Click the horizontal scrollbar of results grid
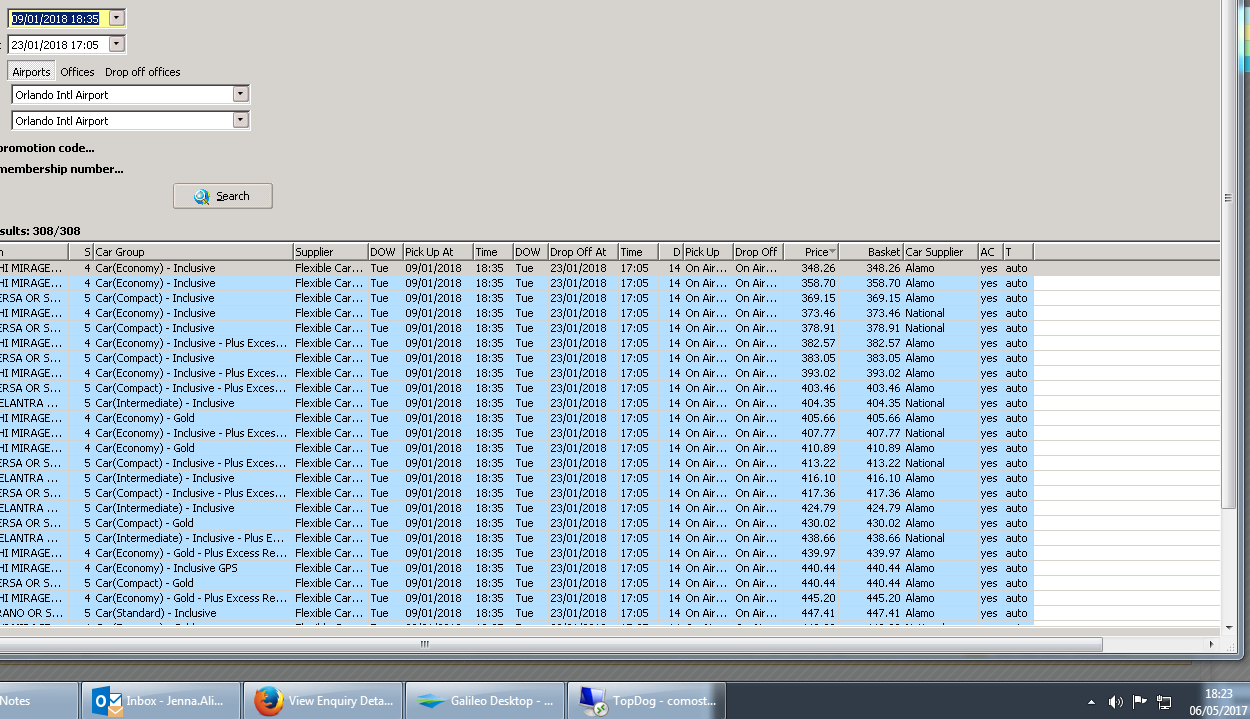Image resolution: width=1250 pixels, height=719 pixels. (551, 645)
